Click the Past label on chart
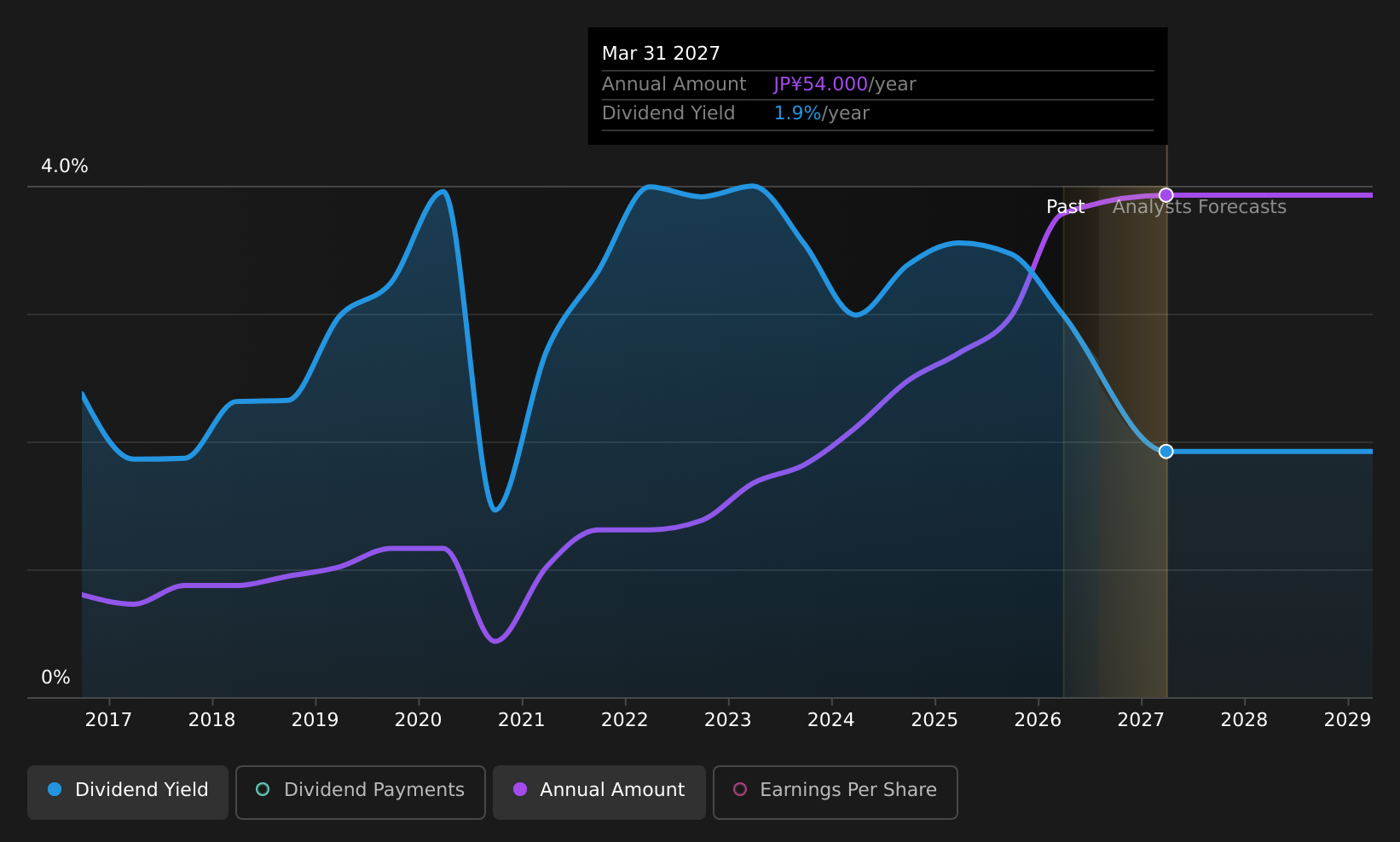This screenshot has height=842, width=1400. (1065, 207)
